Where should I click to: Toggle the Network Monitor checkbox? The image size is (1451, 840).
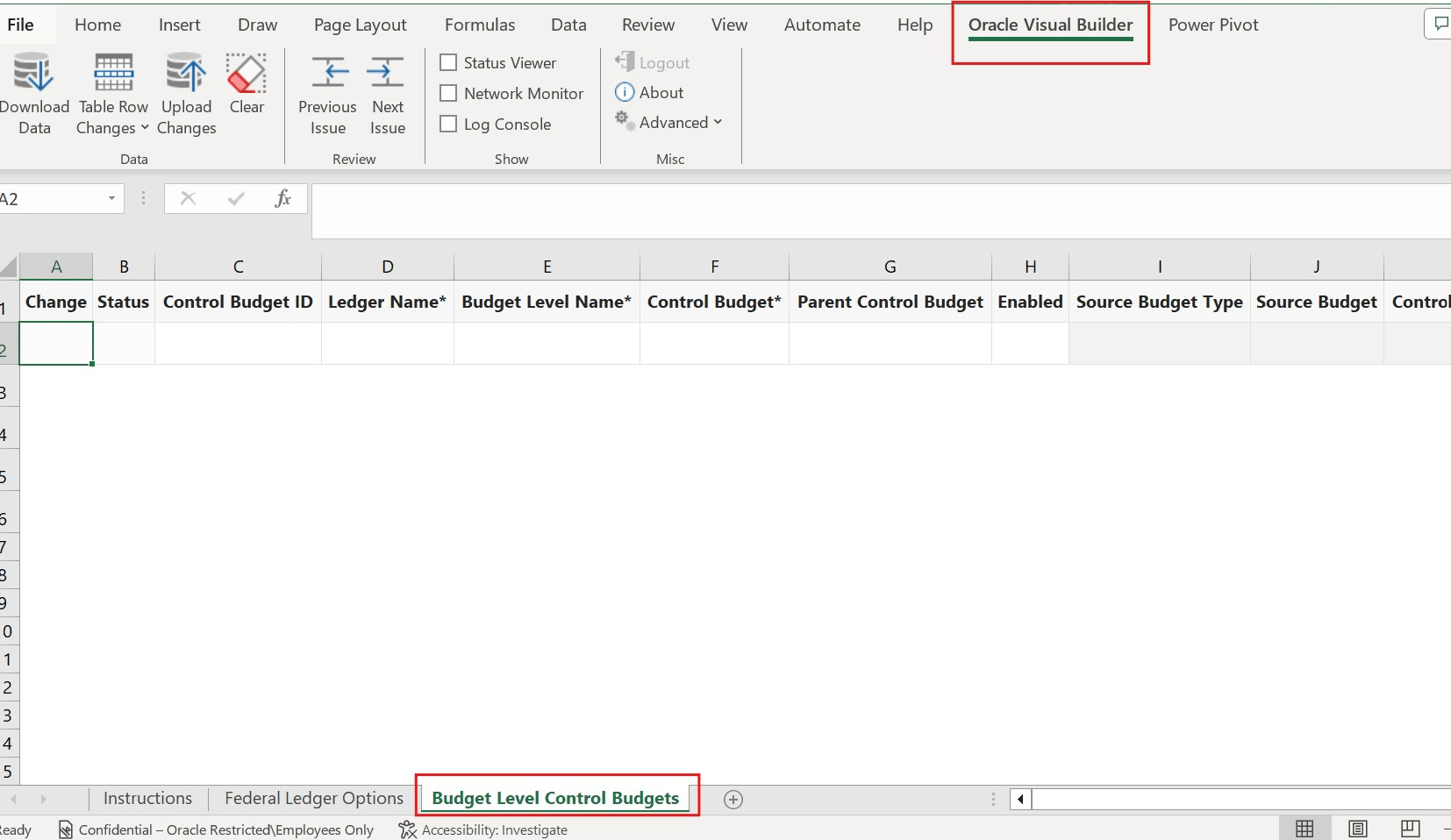click(448, 93)
